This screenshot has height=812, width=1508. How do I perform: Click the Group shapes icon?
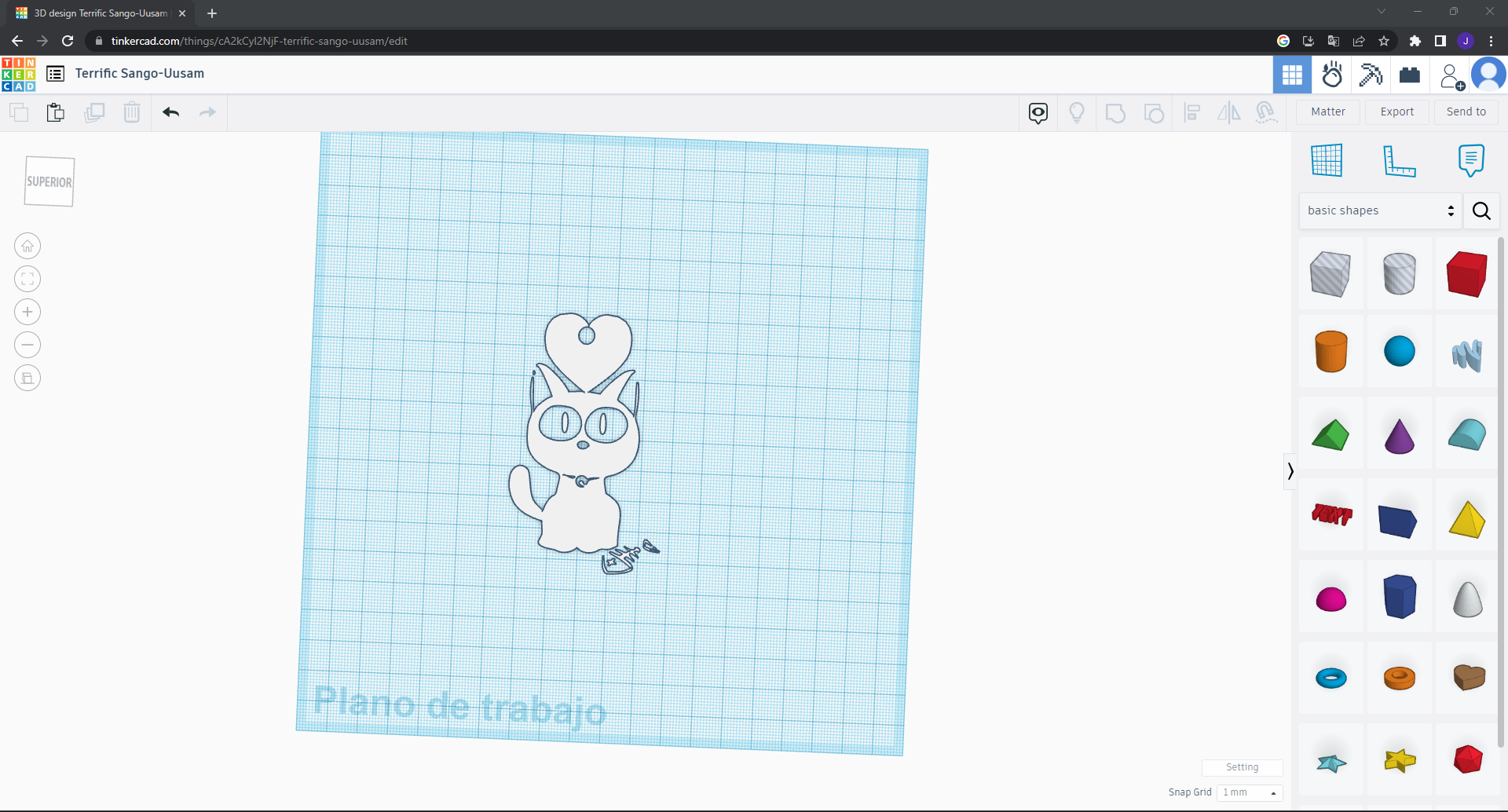click(x=1115, y=113)
